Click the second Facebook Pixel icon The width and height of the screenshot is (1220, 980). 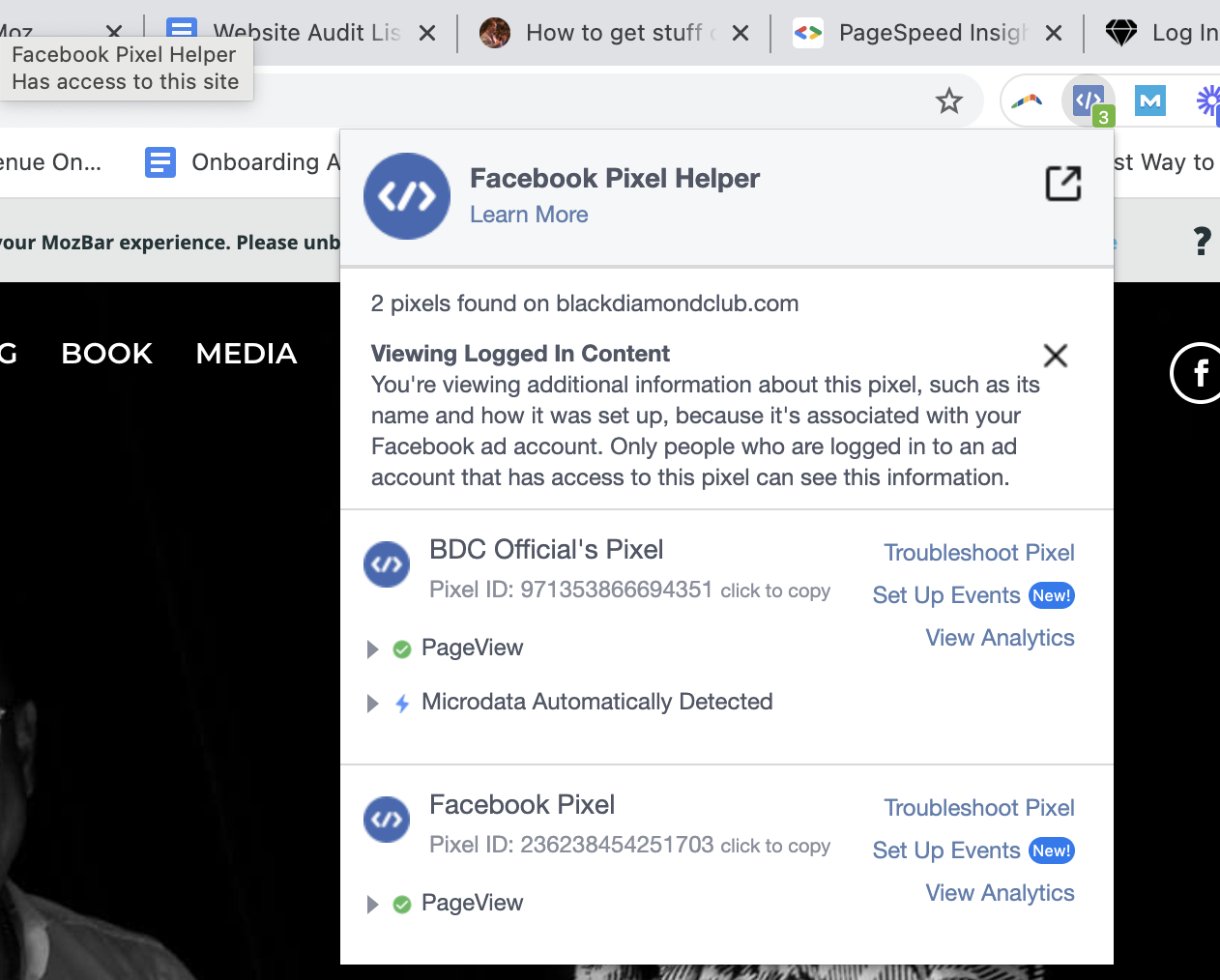coord(387,820)
